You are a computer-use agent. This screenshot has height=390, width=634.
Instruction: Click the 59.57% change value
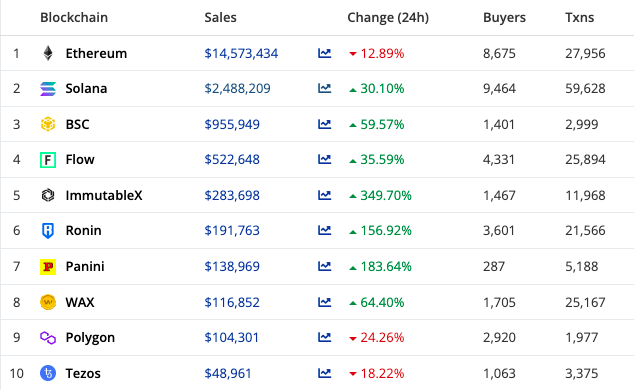pyautogui.click(x=382, y=124)
